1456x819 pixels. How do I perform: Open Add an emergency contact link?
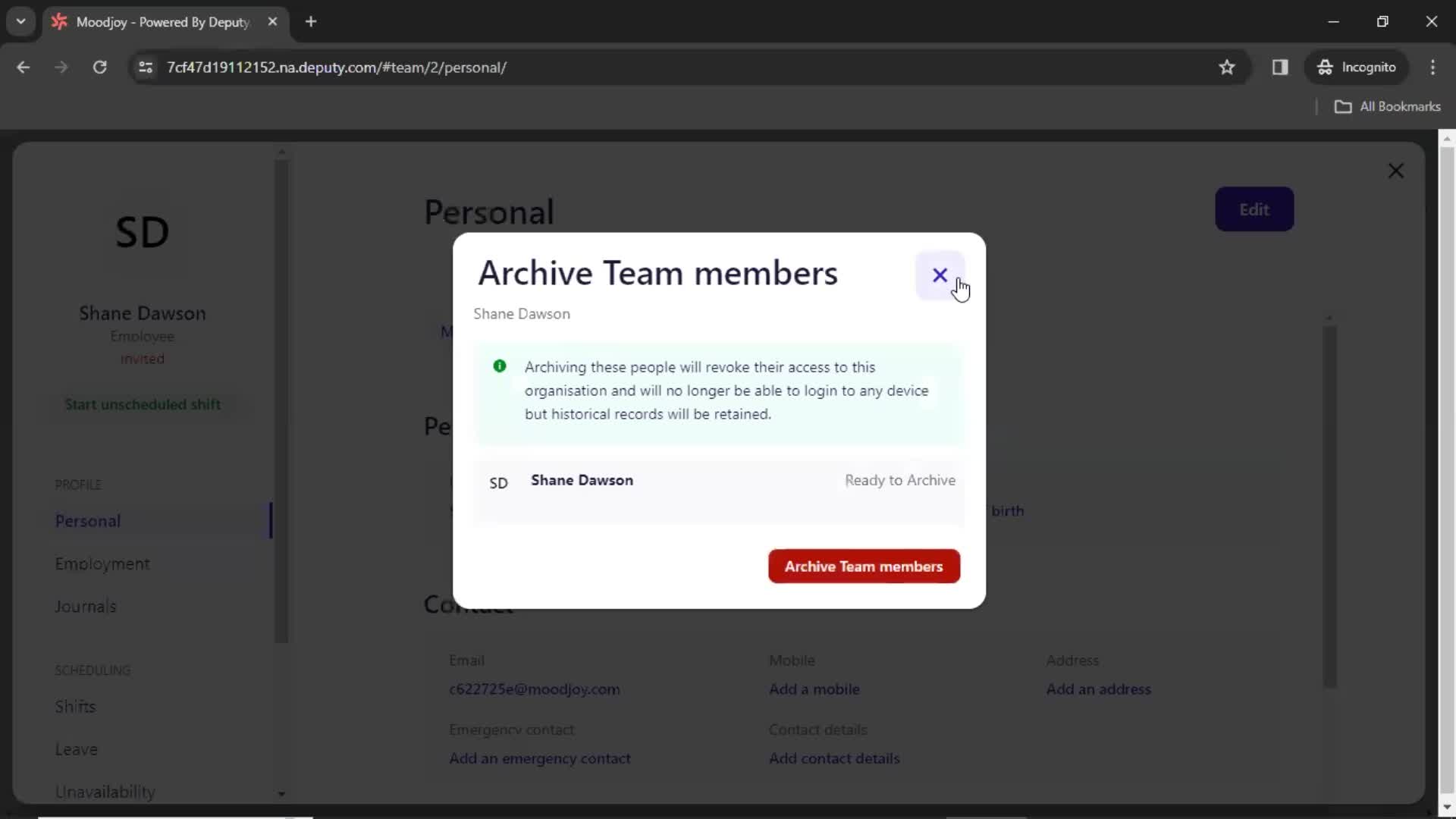[x=539, y=758]
